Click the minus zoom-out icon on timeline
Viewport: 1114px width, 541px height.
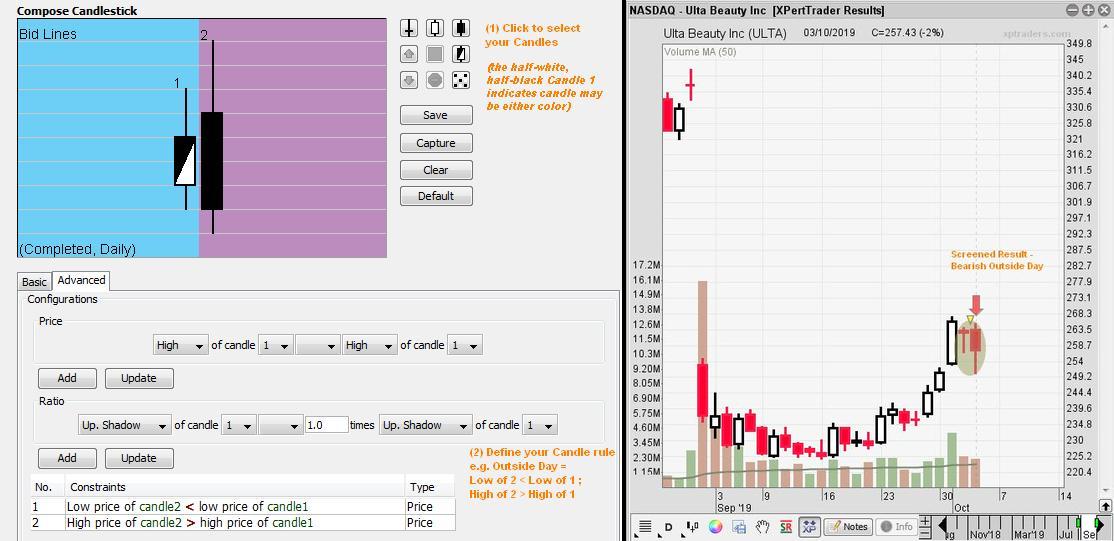(925, 532)
